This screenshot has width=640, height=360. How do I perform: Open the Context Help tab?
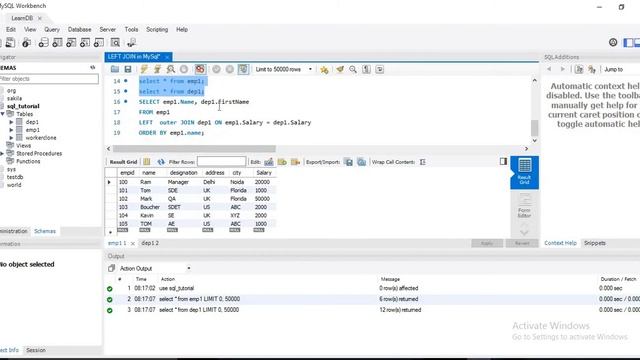click(x=560, y=243)
